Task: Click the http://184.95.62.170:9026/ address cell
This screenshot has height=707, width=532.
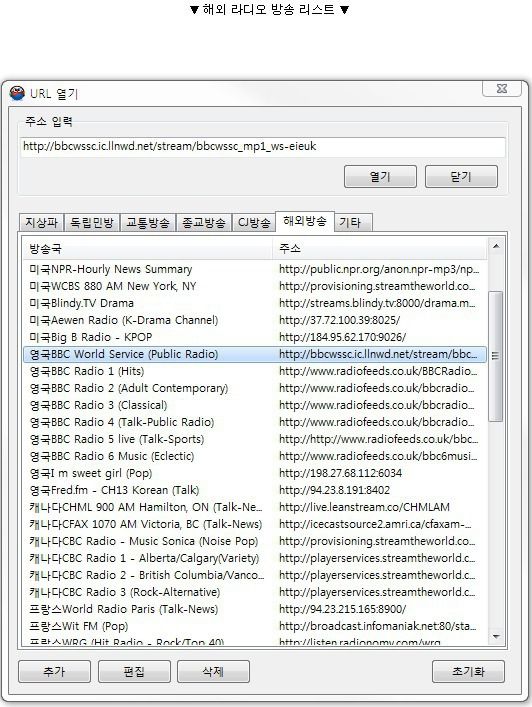Action: tap(343, 337)
